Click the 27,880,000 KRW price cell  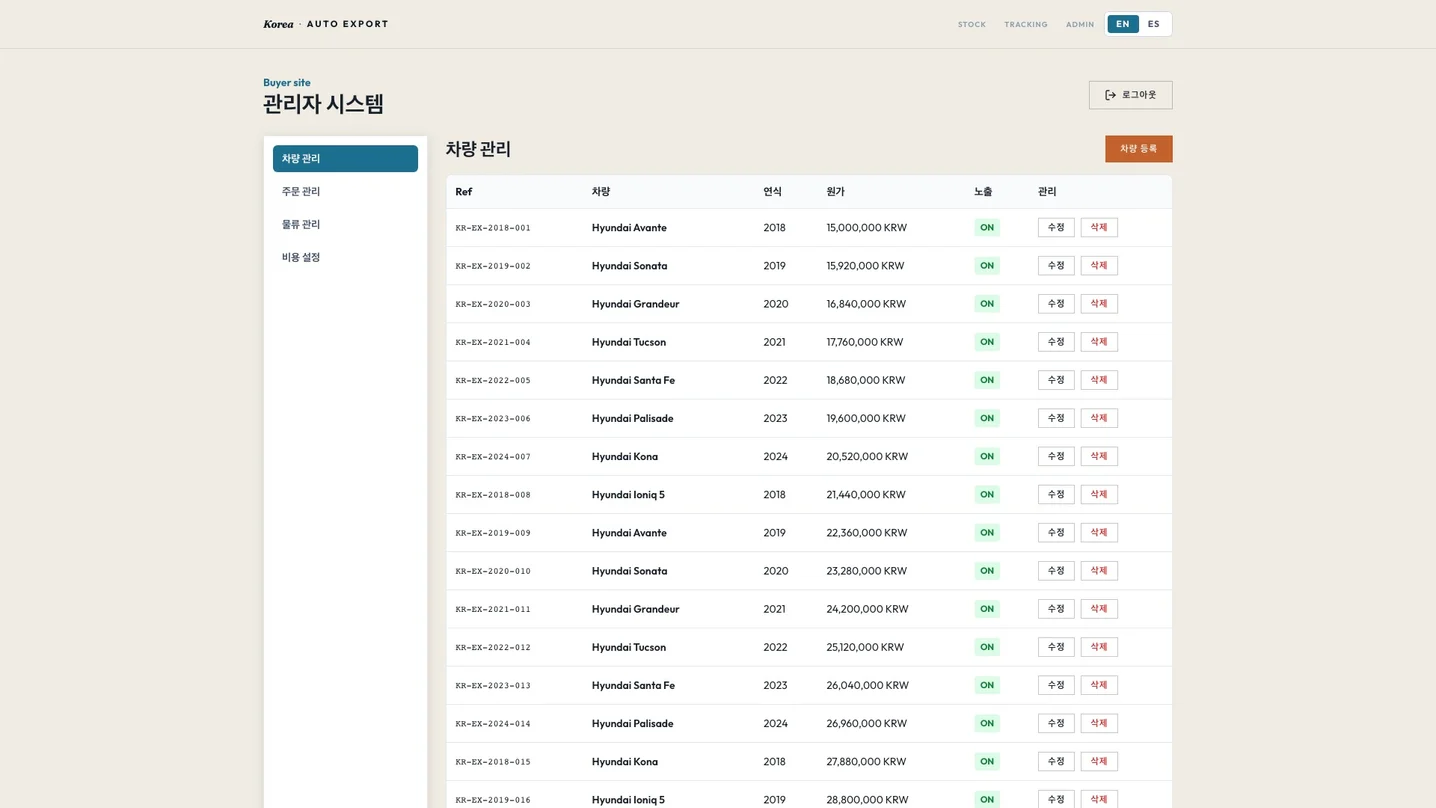pos(866,761)
